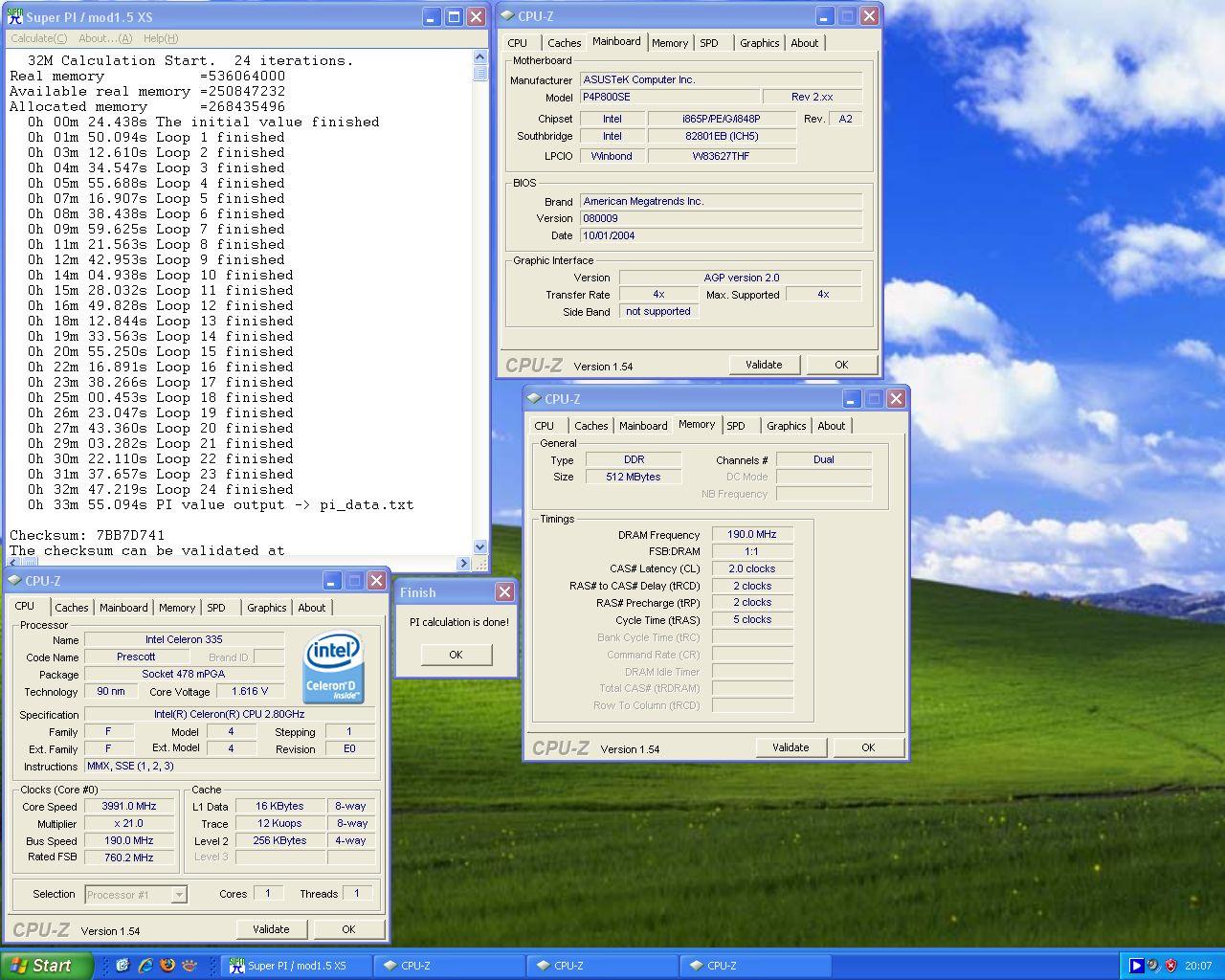
Task: Click the red security shield tray icon
Action: pos(1169,966)
